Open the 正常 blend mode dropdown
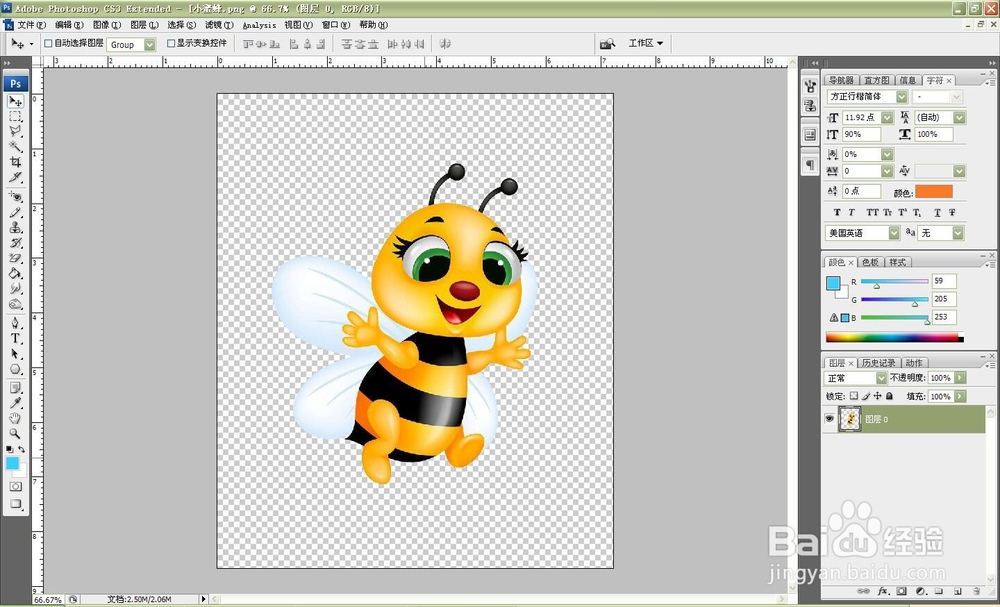1000x607 pixels. click(x=881, y=378)
